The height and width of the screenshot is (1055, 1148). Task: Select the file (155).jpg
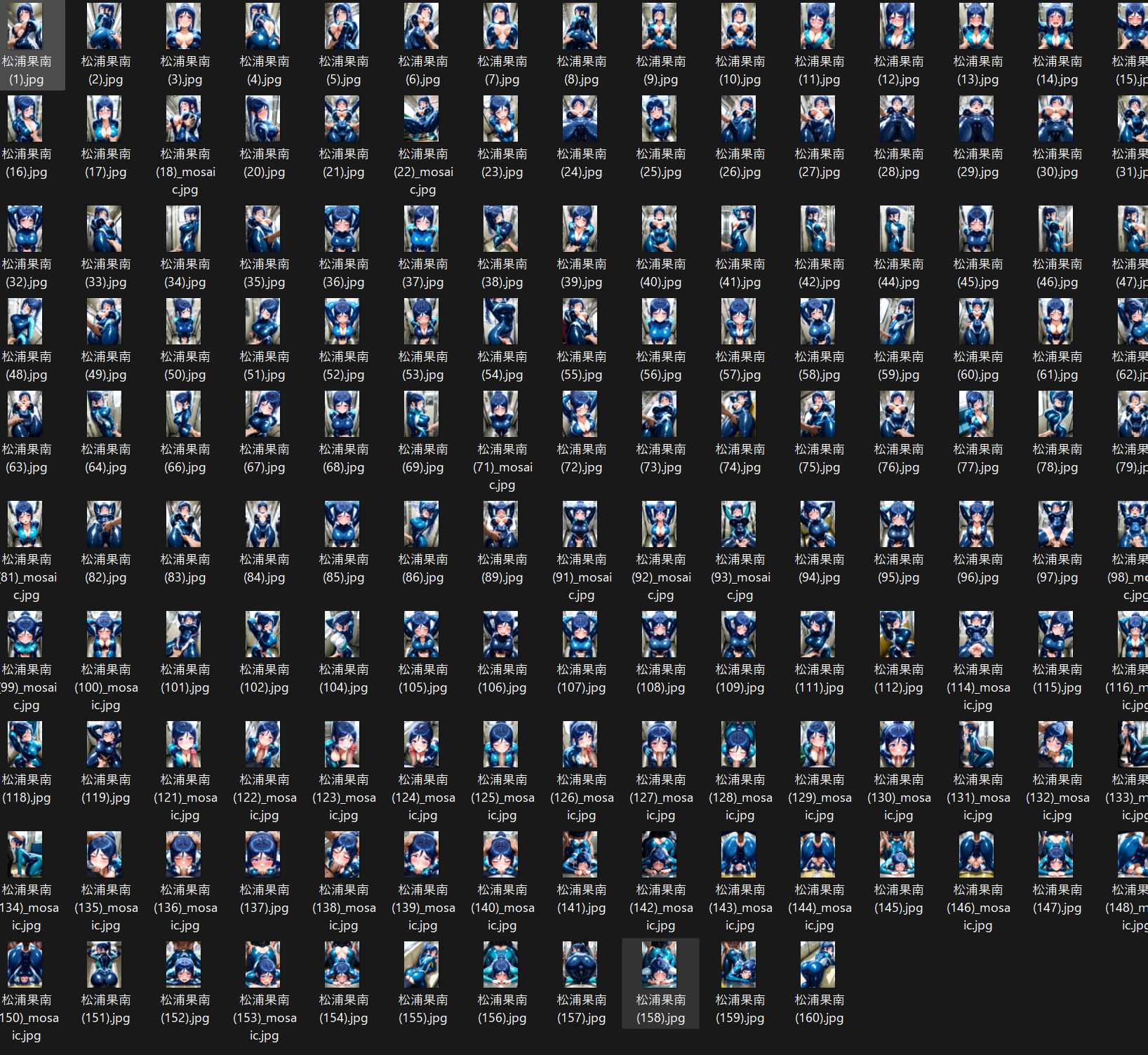[422, 983]
